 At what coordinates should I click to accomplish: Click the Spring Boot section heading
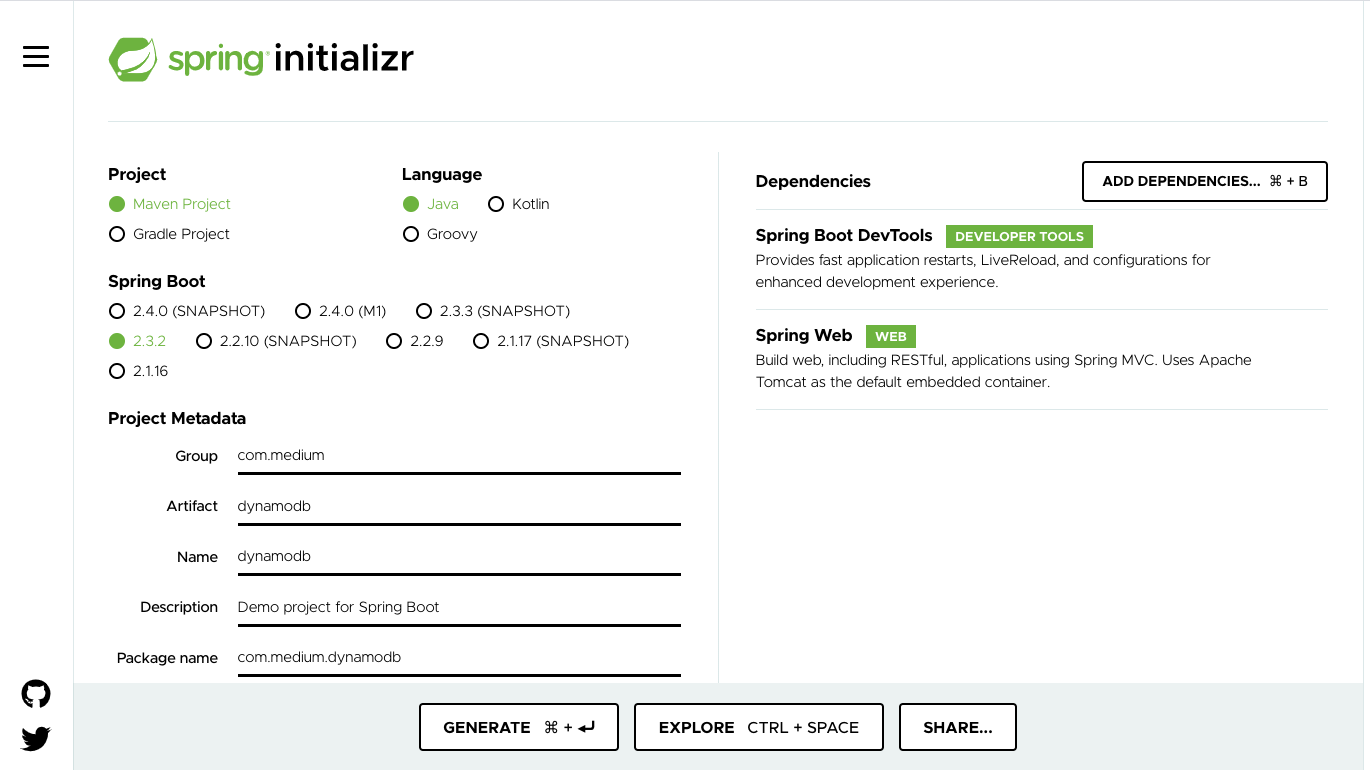157,281
